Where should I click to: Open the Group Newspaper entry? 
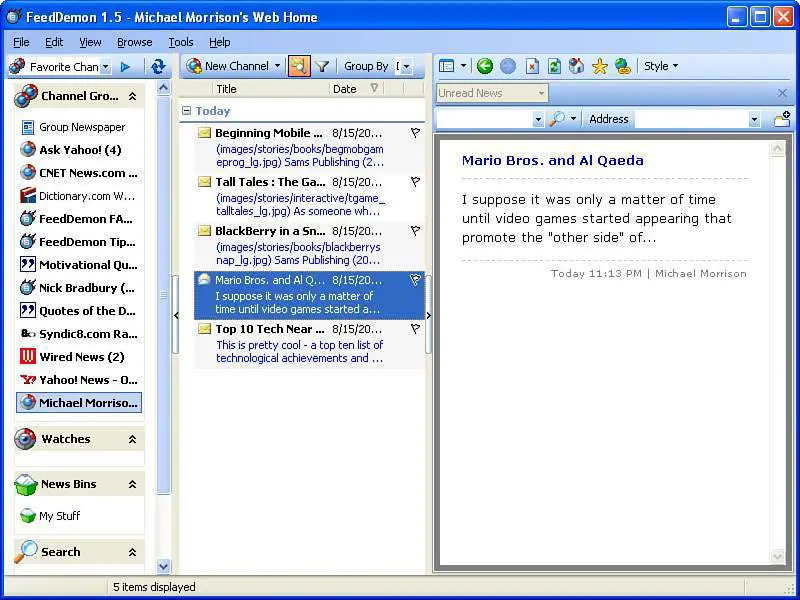click(x=82, y=127)
